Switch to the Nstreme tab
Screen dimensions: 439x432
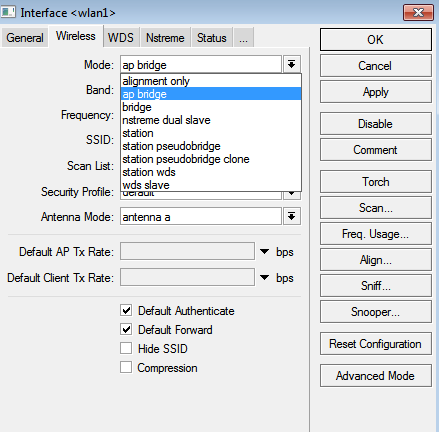click(165, 38)
